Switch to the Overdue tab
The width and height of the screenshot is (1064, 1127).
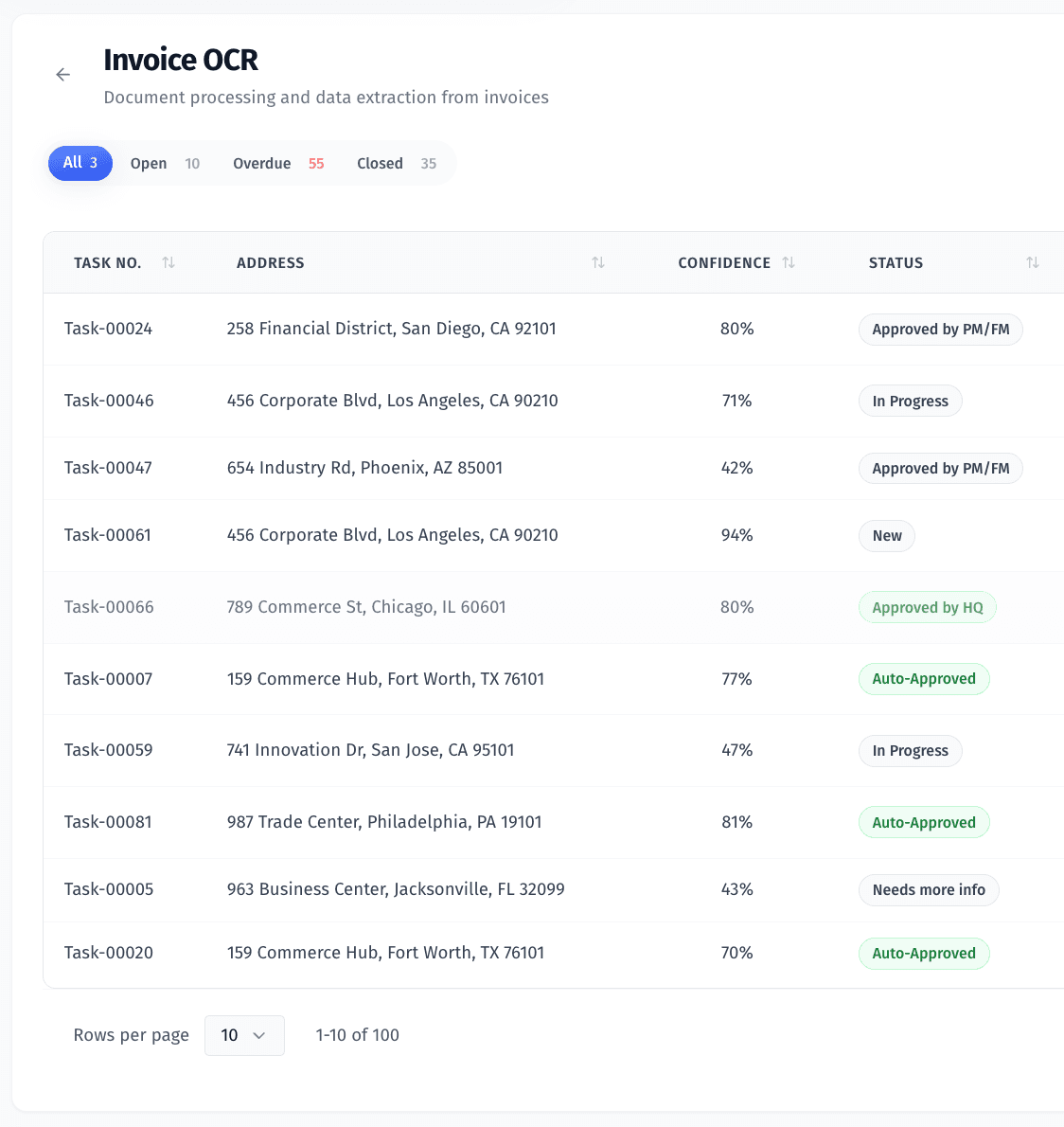[x=278, y=164]
